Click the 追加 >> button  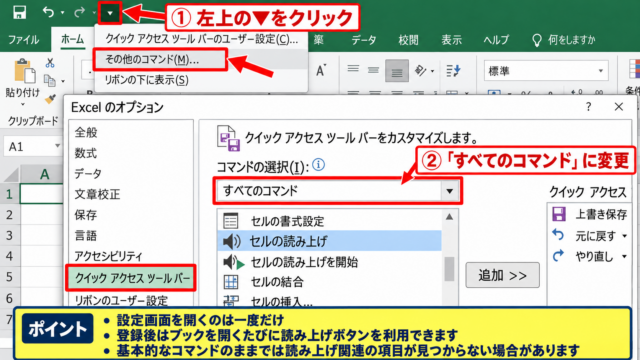(x=502, y=276)
